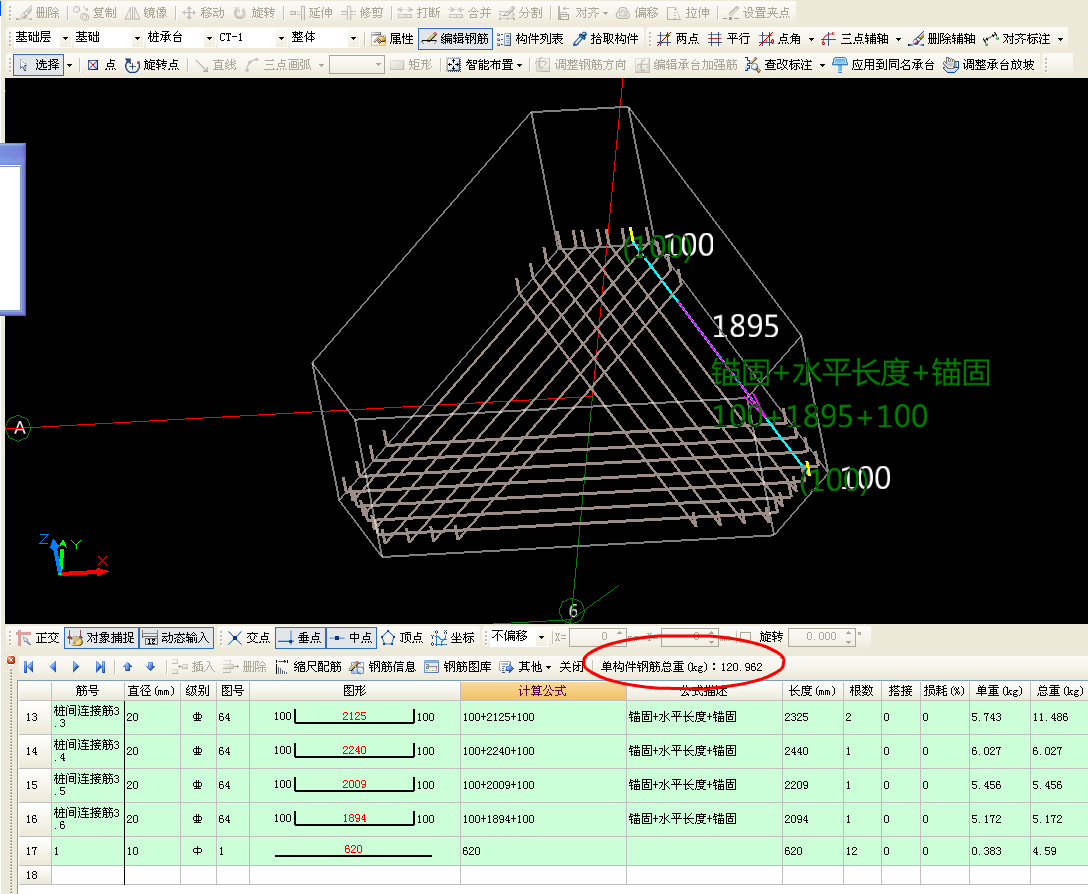Click the 拉伸 (stretch) tool

pyautogui.click(x=688, y=12)
